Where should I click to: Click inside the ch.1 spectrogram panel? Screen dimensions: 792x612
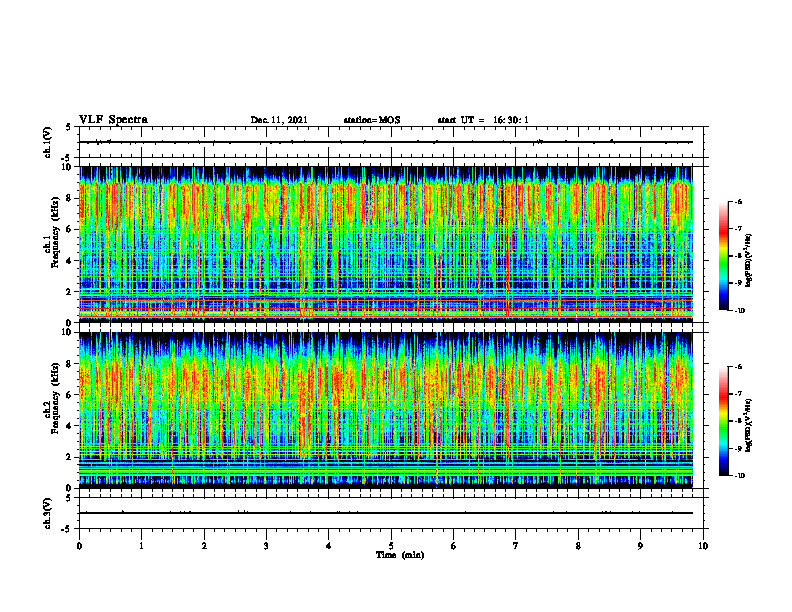385,244
